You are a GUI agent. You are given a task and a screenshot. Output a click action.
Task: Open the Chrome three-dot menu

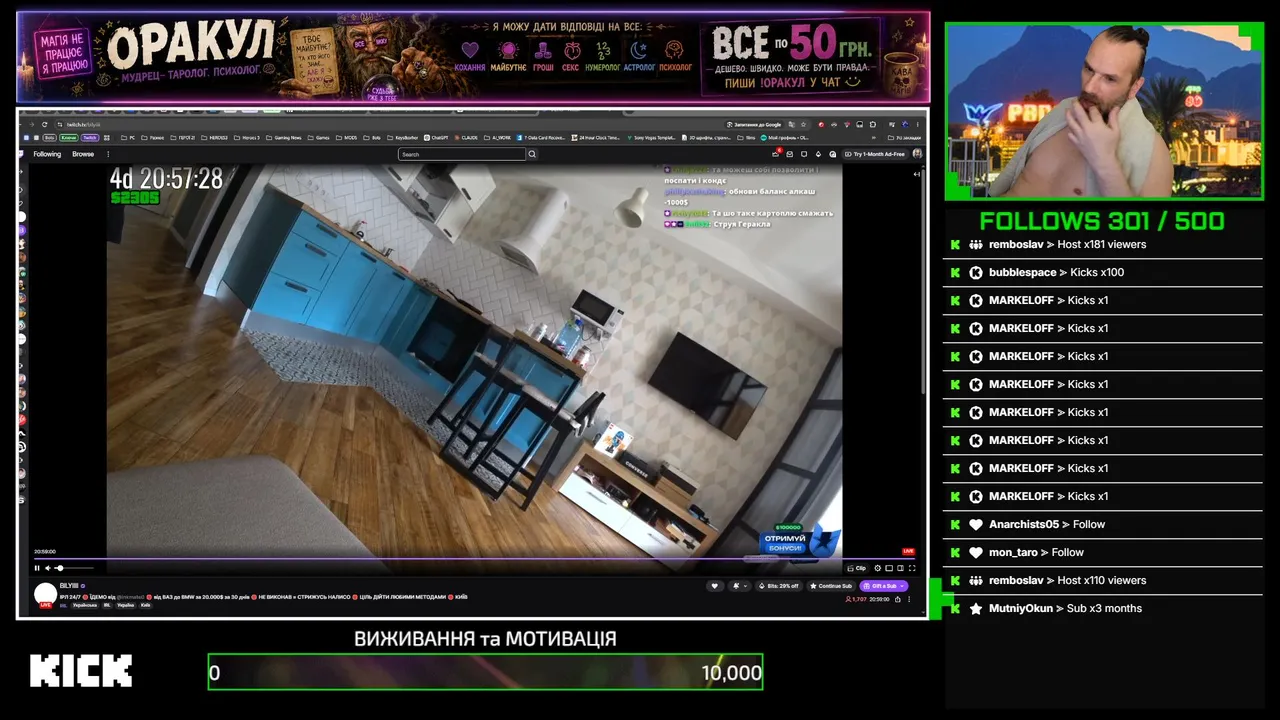point(918,124)
